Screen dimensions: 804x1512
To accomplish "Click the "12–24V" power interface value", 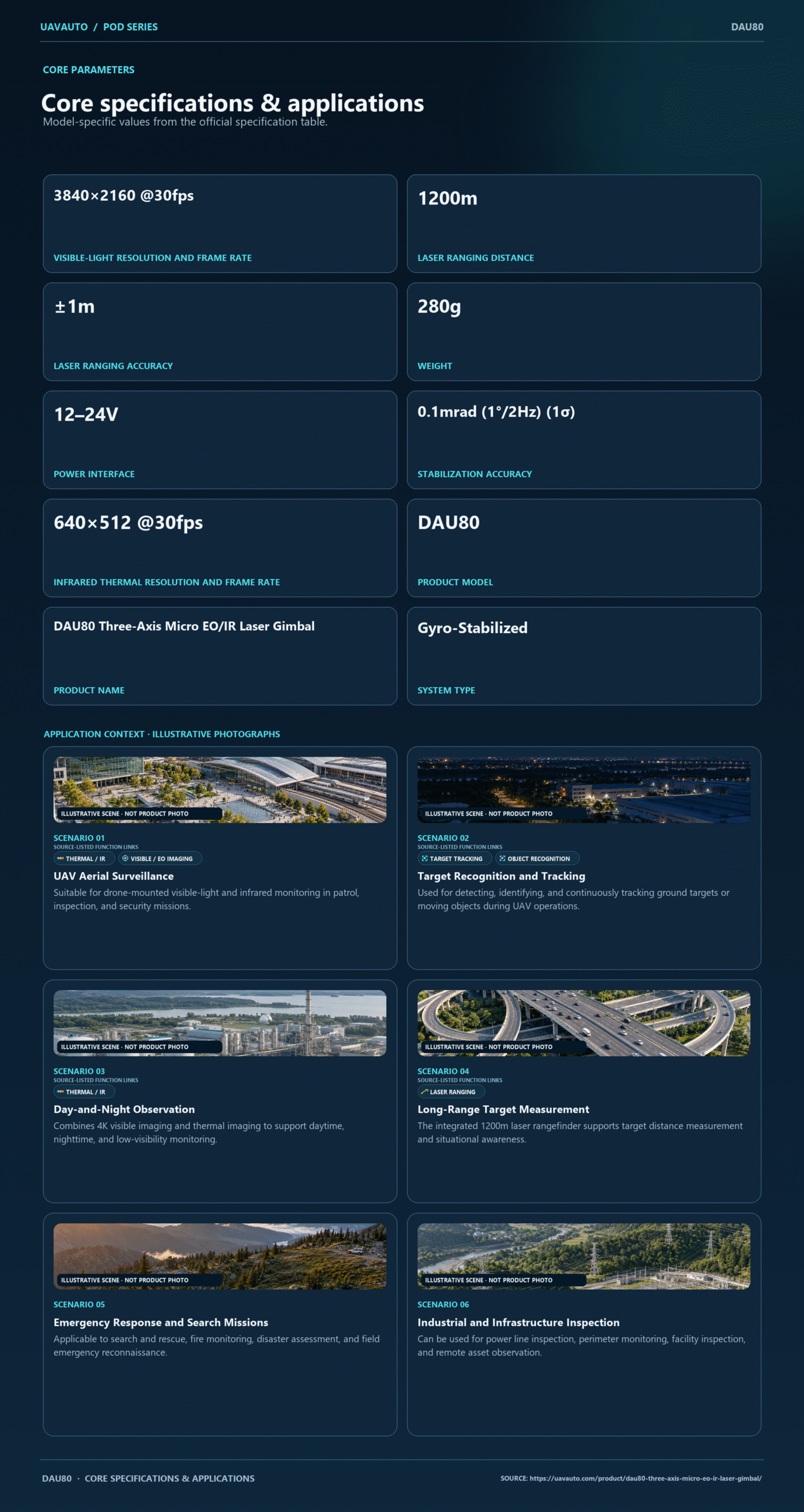I will pyautogui.click(x=86, y=415).
